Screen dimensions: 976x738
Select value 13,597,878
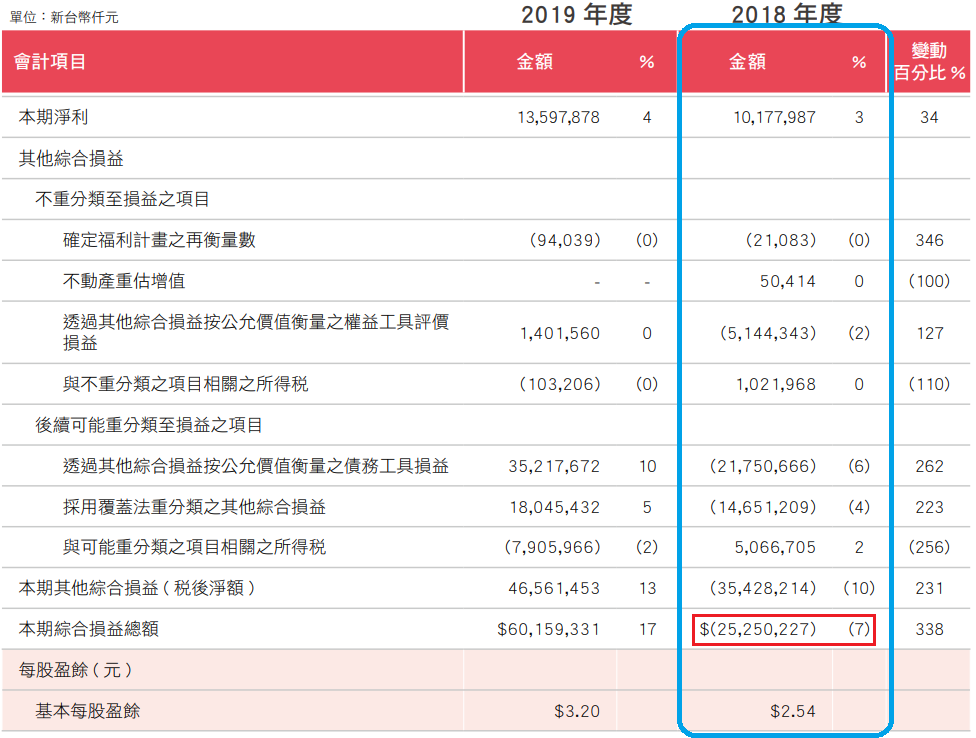pyautogui.click(x=558, y=117)
